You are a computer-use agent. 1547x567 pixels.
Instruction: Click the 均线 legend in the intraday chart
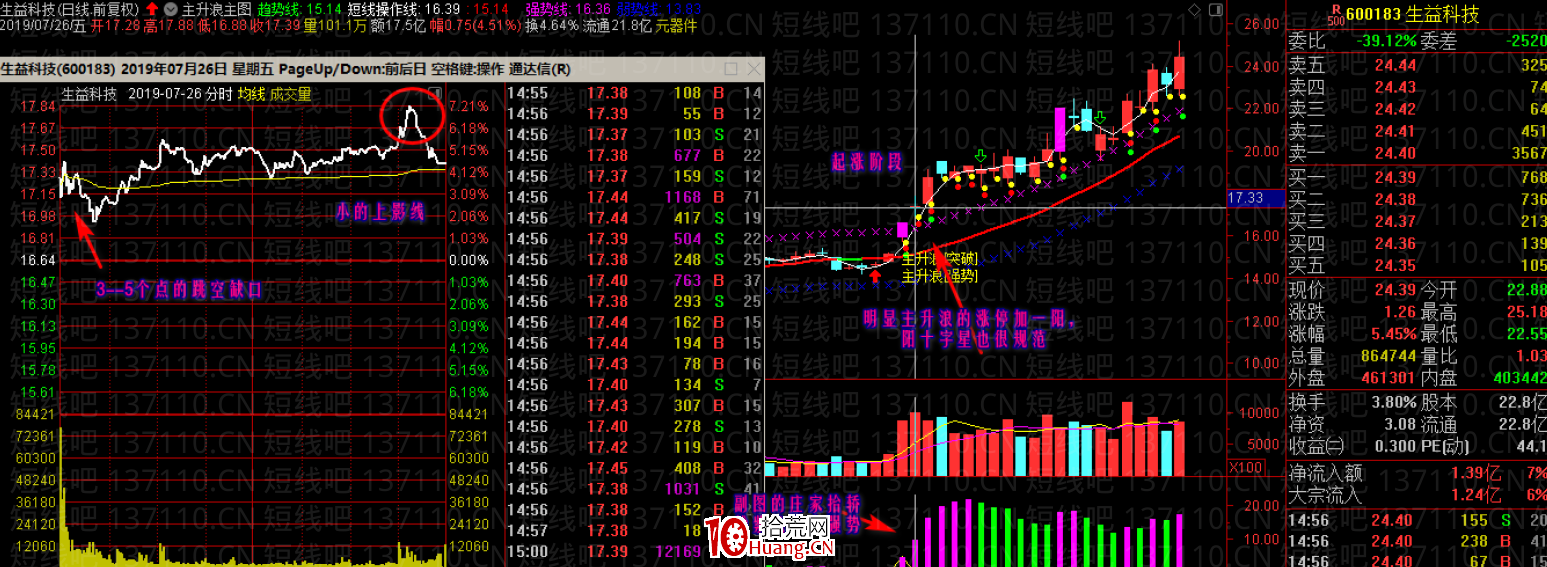[x=251, y=94]
